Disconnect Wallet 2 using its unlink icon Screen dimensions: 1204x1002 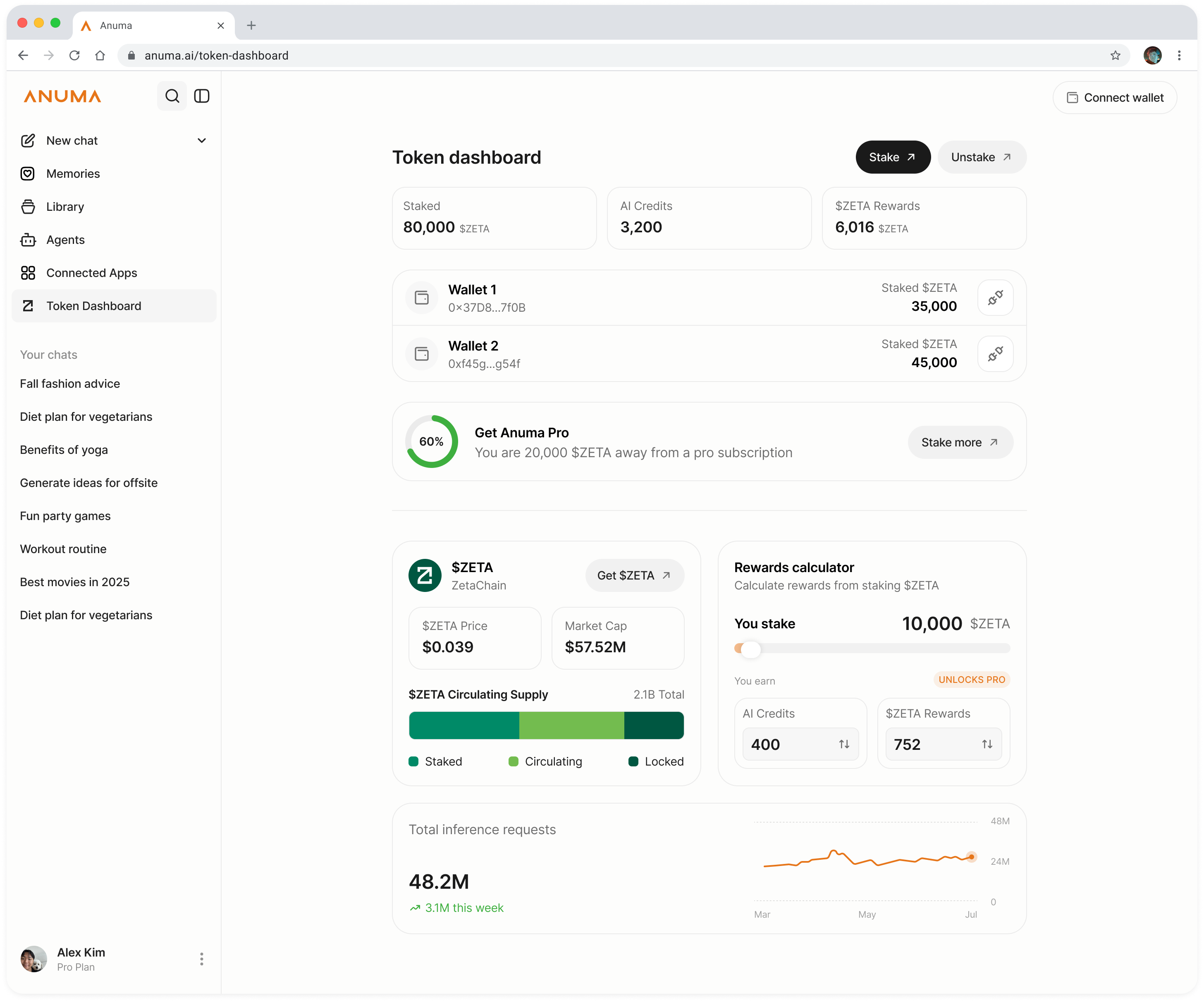[x=995, y=354]
